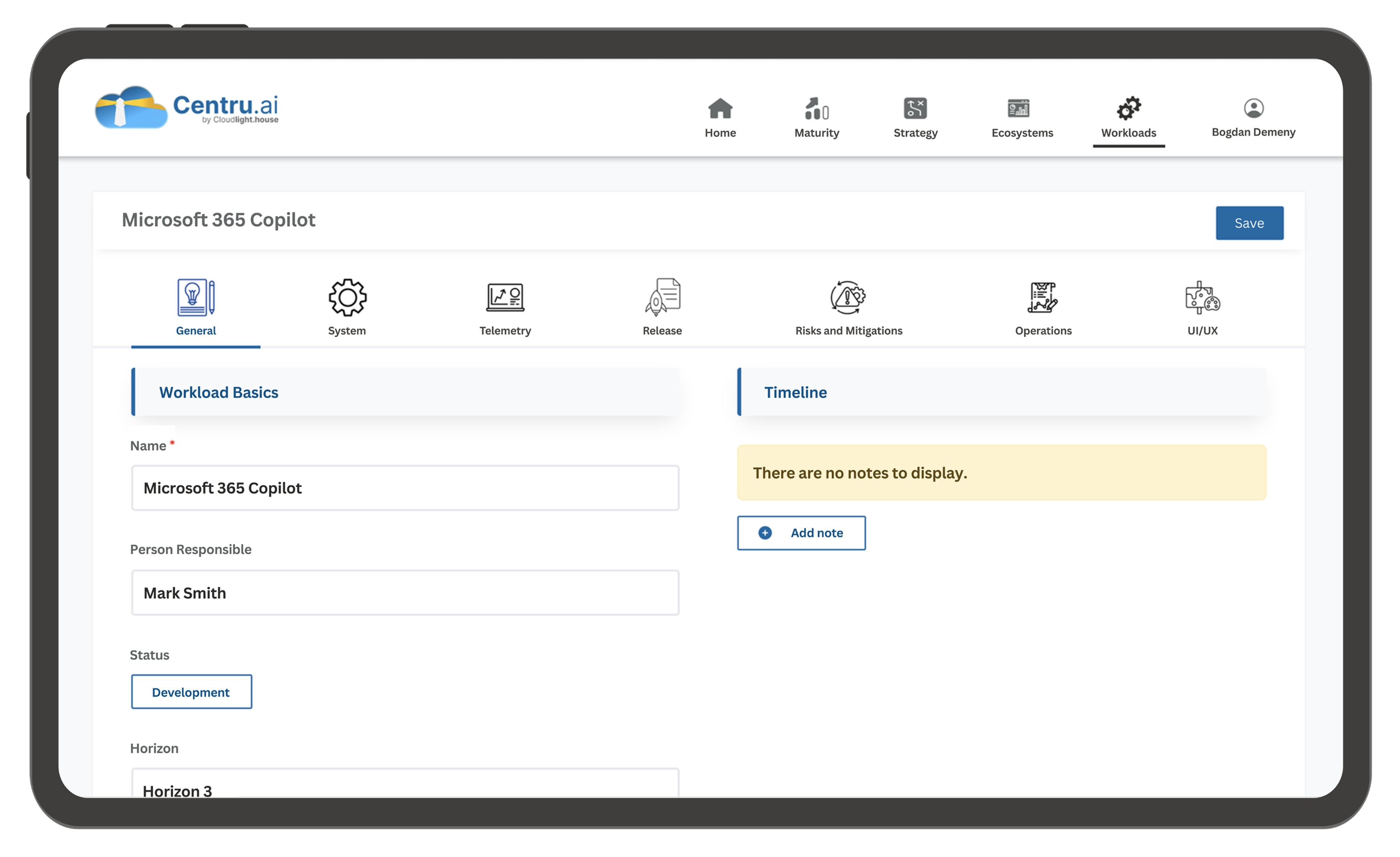Screen dimensions: 1400x857
Task: Click the Risks and Mitigations warning icon
Action: 848,297
